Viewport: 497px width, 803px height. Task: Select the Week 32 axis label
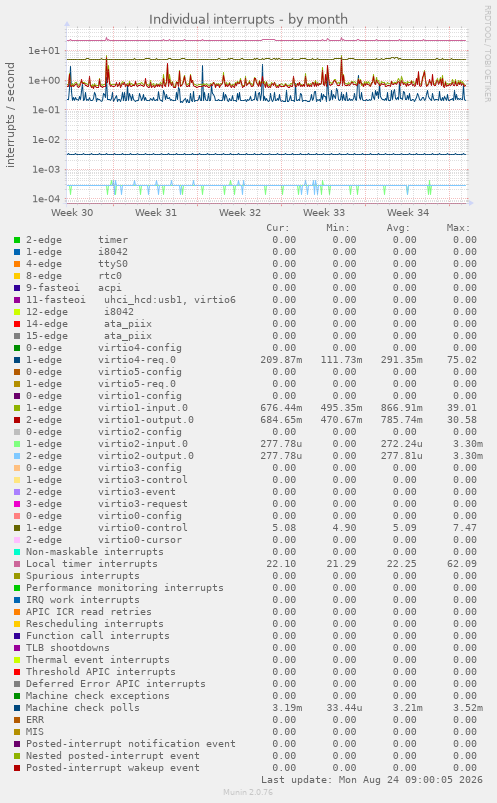(240, 213)
